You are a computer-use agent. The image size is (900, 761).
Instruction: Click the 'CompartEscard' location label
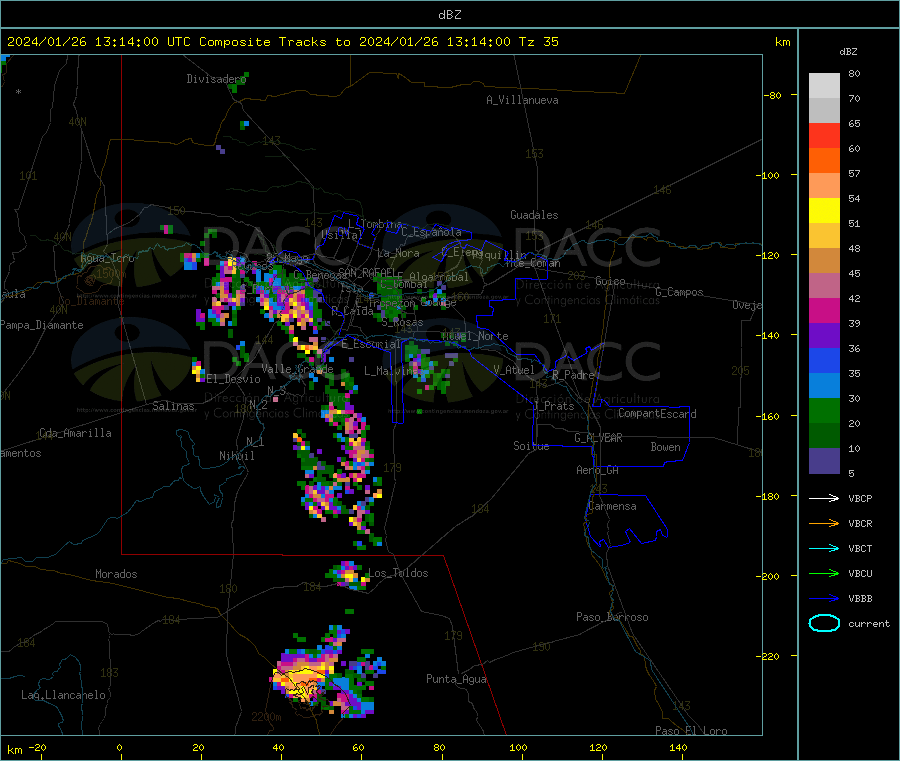[657, 413]
